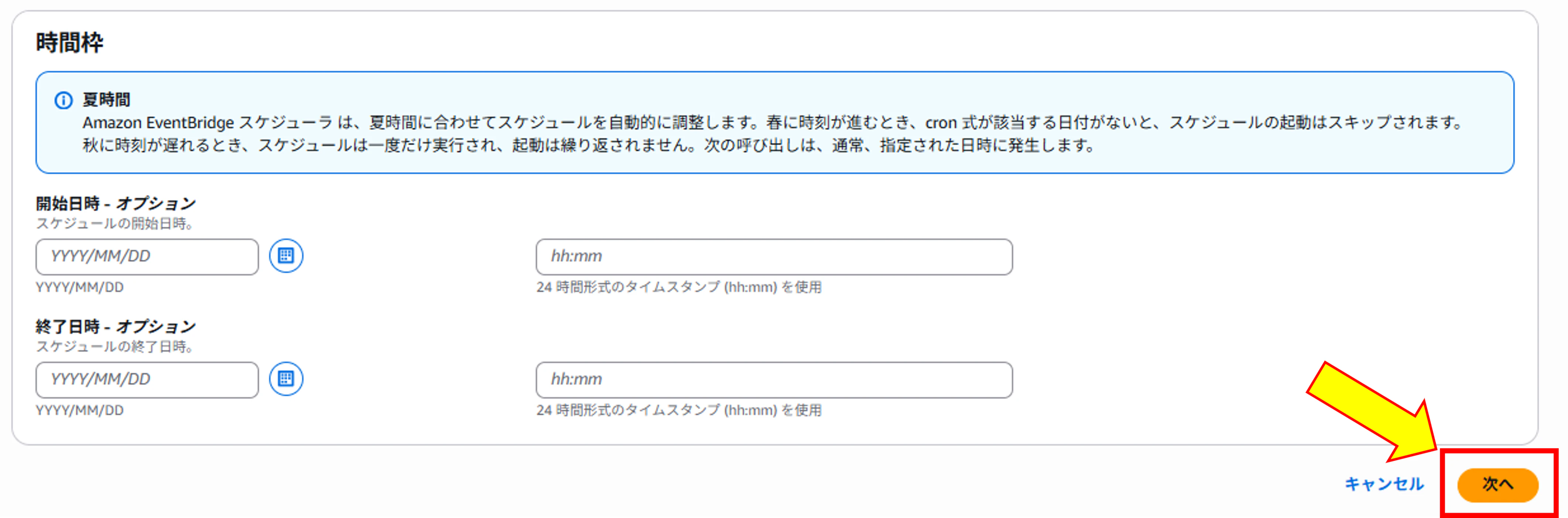Click the Amazon EventBridge スケジューラ notice text
1568x518 pixels.
(773, 134)
